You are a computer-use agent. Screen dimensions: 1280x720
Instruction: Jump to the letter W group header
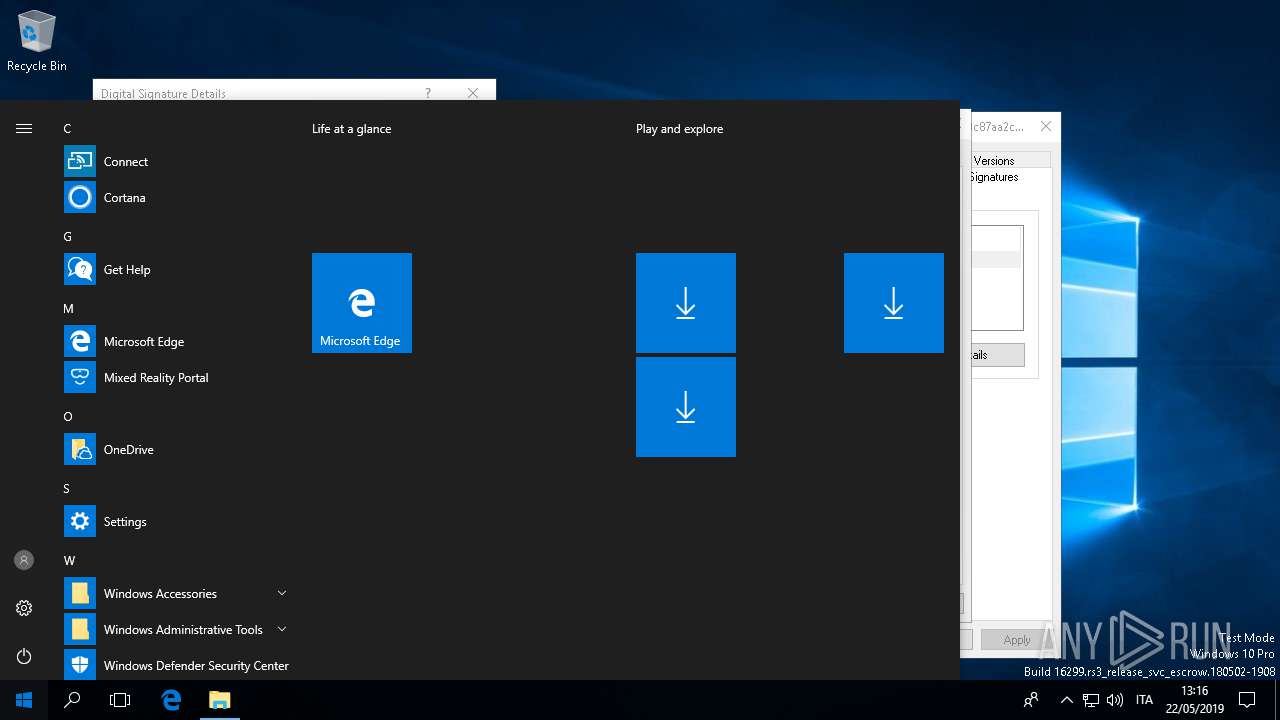pos(69,561)
